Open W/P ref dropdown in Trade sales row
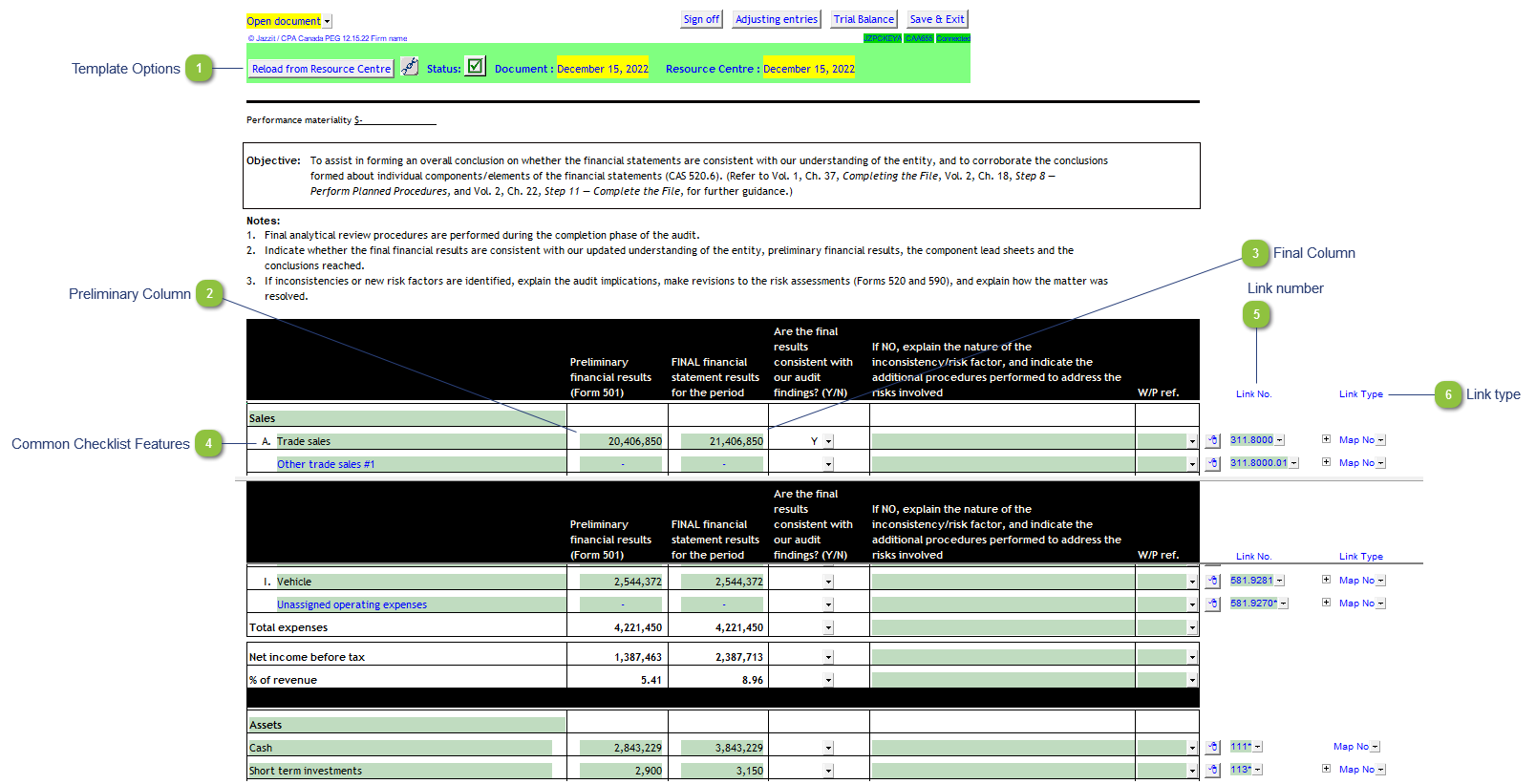The image size is (1536, 784). point(1192,441)
